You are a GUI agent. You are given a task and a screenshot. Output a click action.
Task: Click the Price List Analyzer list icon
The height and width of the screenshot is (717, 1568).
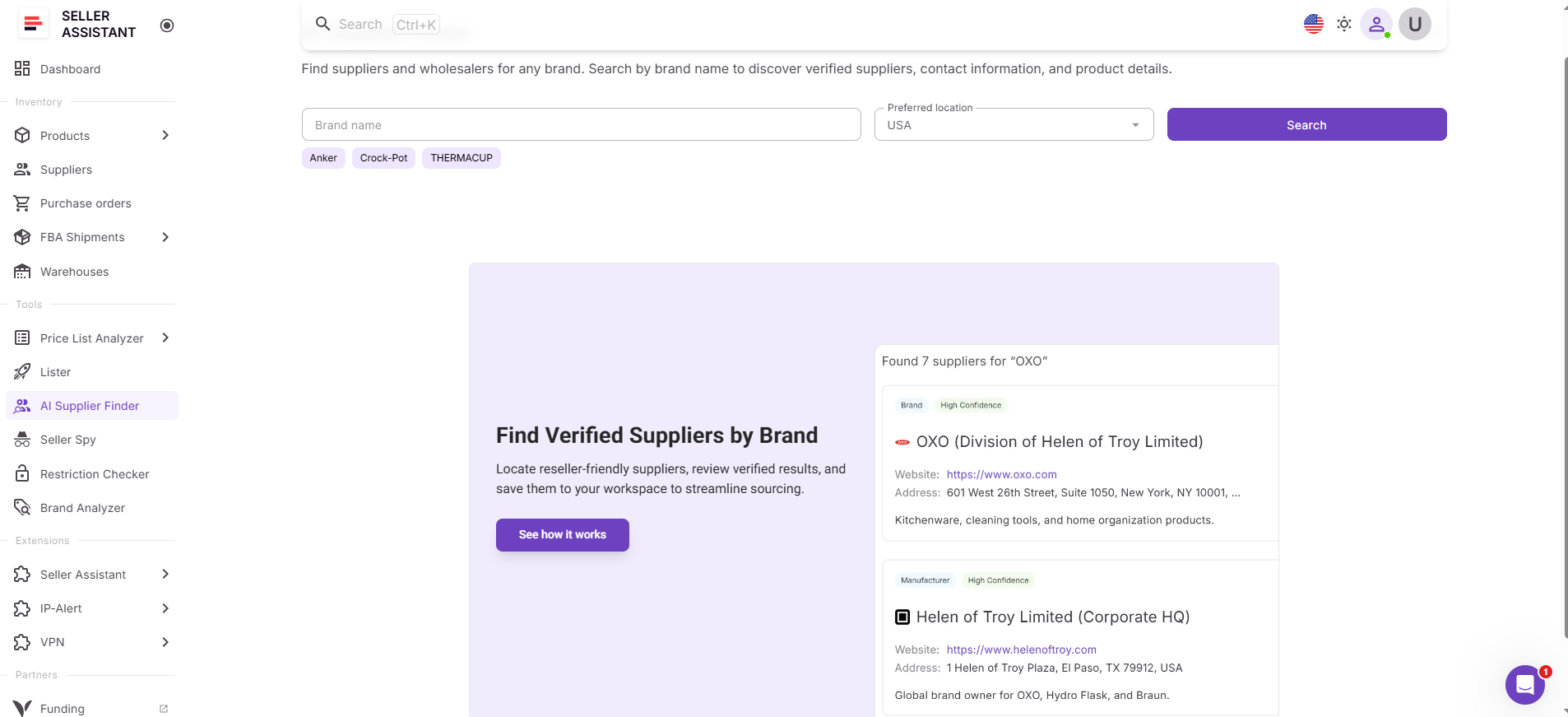(22, 338)
